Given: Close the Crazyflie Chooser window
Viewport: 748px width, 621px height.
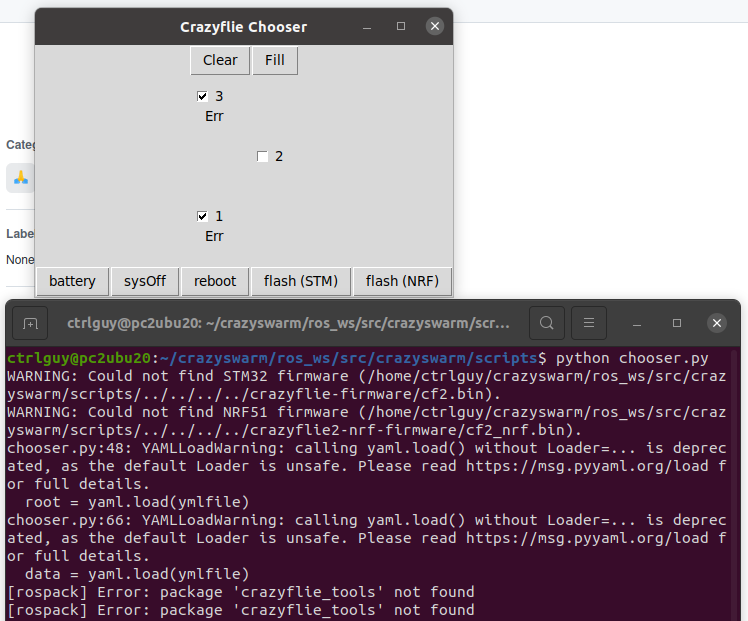Looking at the screenshot, I should click(x=435, y=26).
